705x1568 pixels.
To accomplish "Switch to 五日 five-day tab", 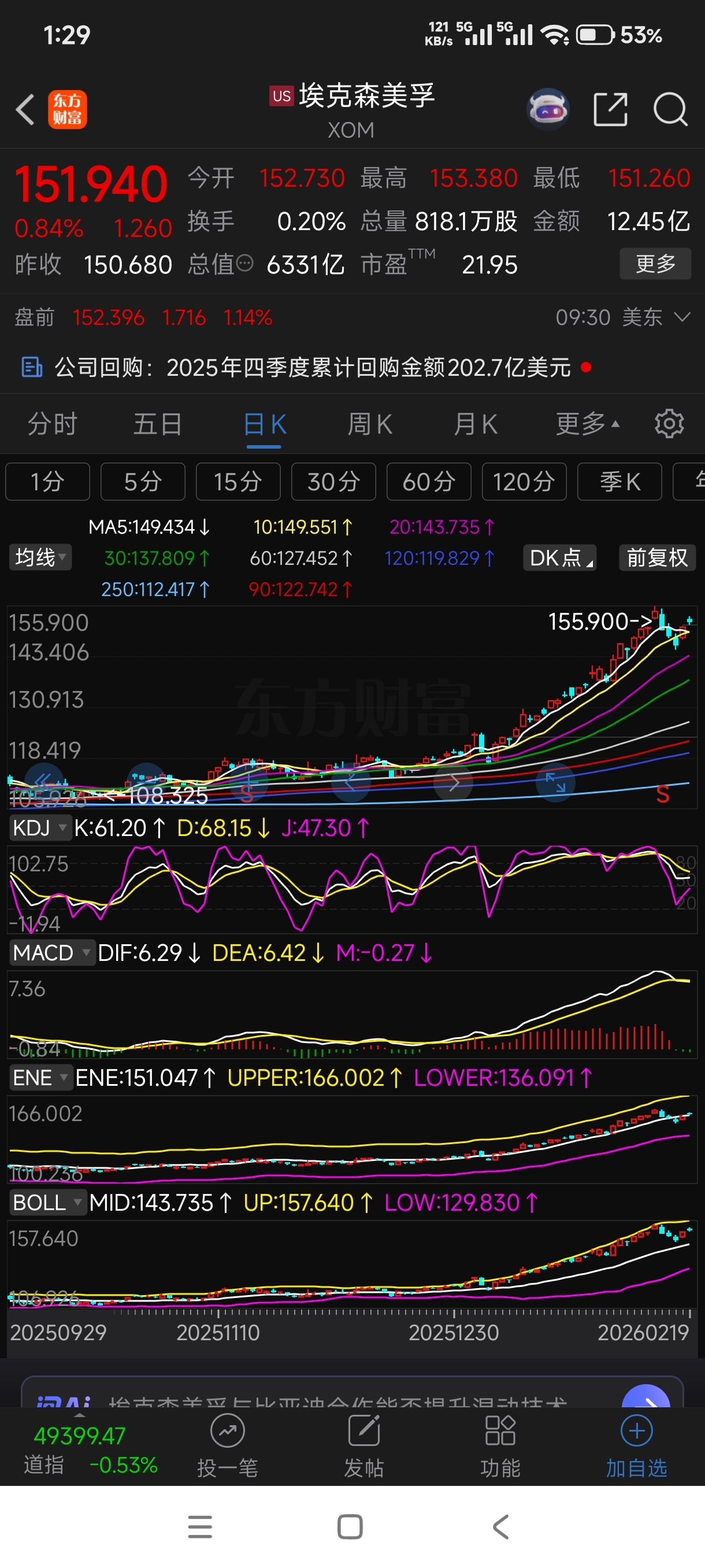I will 158,424.
